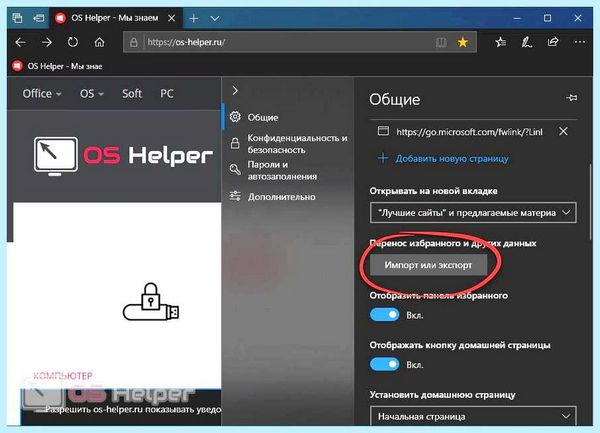Toggle Отобразить панель избранного switch
The width and height of the screenshot is (600, 433).
[x=384, y=315]
